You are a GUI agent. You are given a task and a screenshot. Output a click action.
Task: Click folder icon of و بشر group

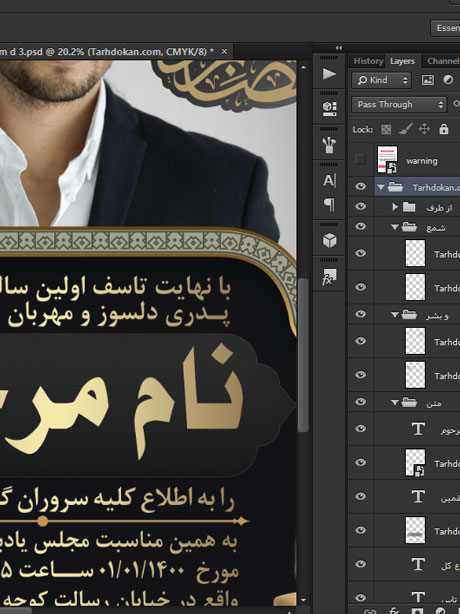click(x=409, y=314)
